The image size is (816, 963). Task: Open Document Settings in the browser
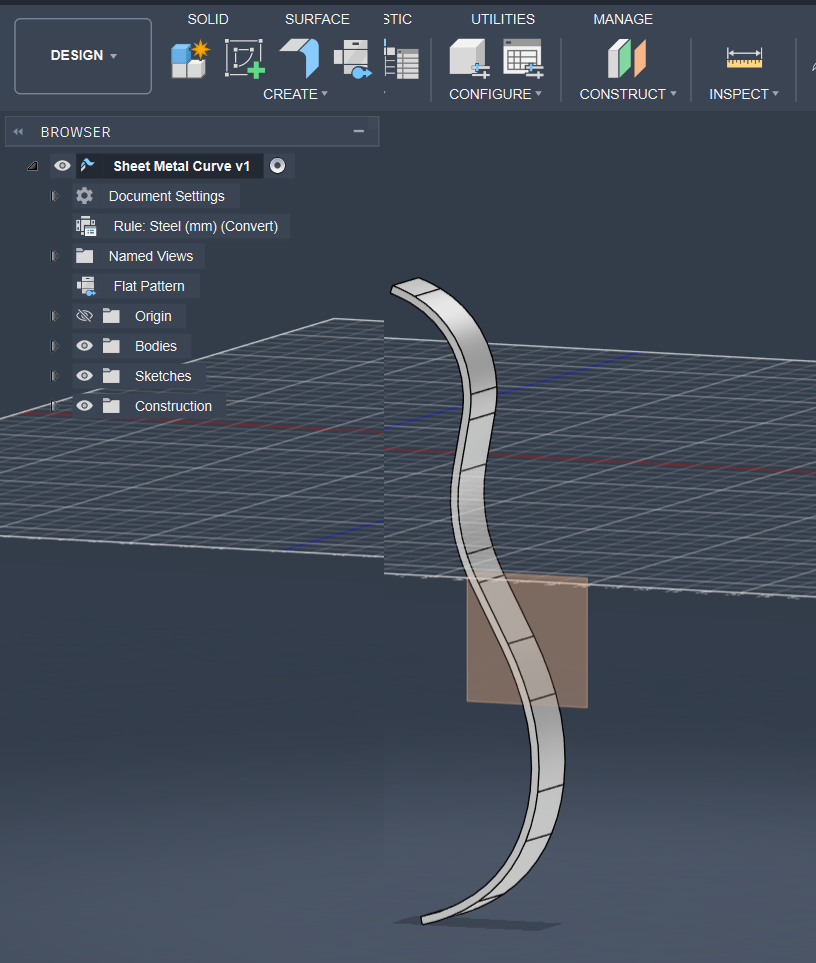(x=166, y=196)
